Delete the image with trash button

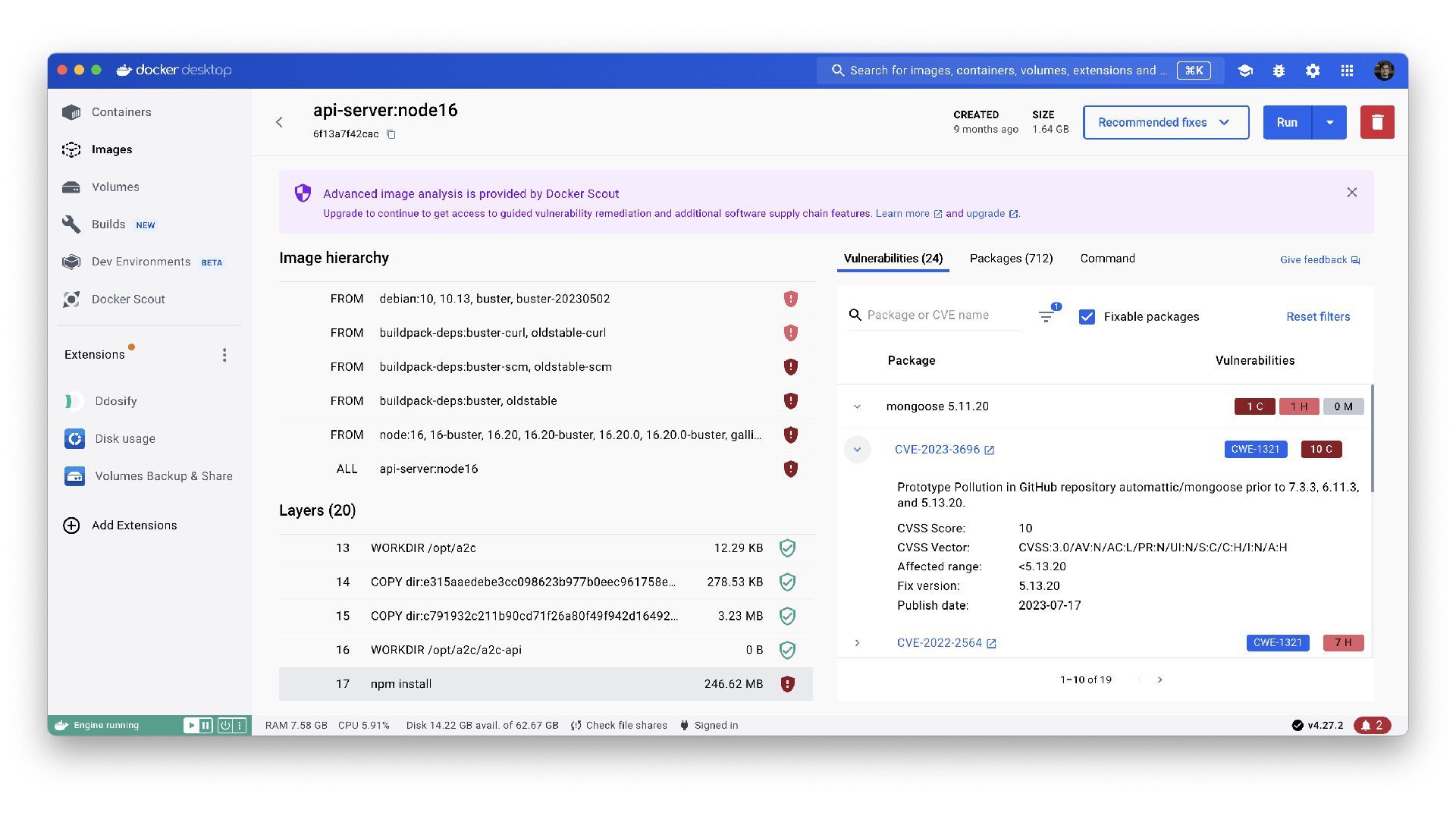(1377, 122)
